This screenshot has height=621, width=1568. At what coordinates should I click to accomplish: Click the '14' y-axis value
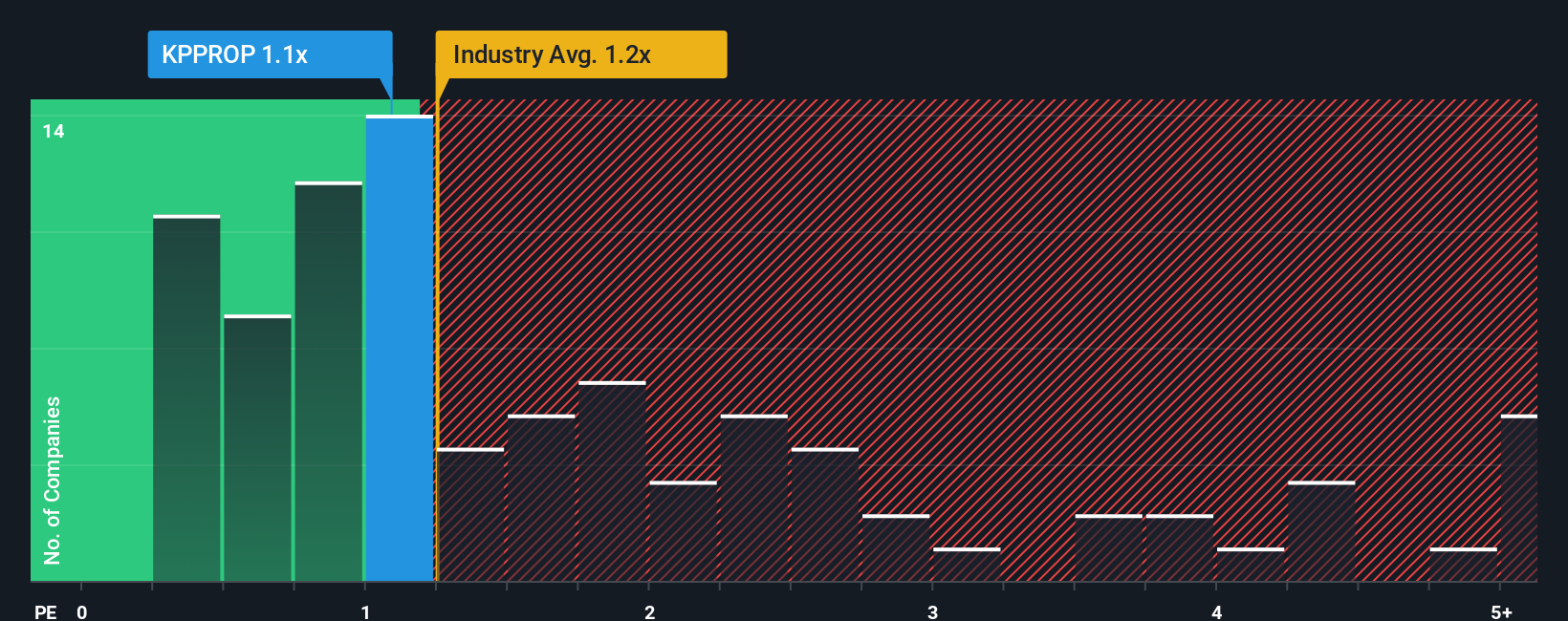coord(54,132)
